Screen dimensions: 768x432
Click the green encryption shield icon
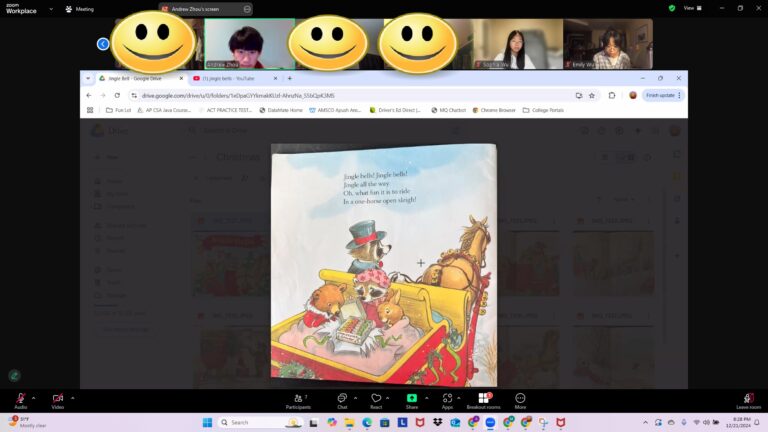tap(672, 8)
